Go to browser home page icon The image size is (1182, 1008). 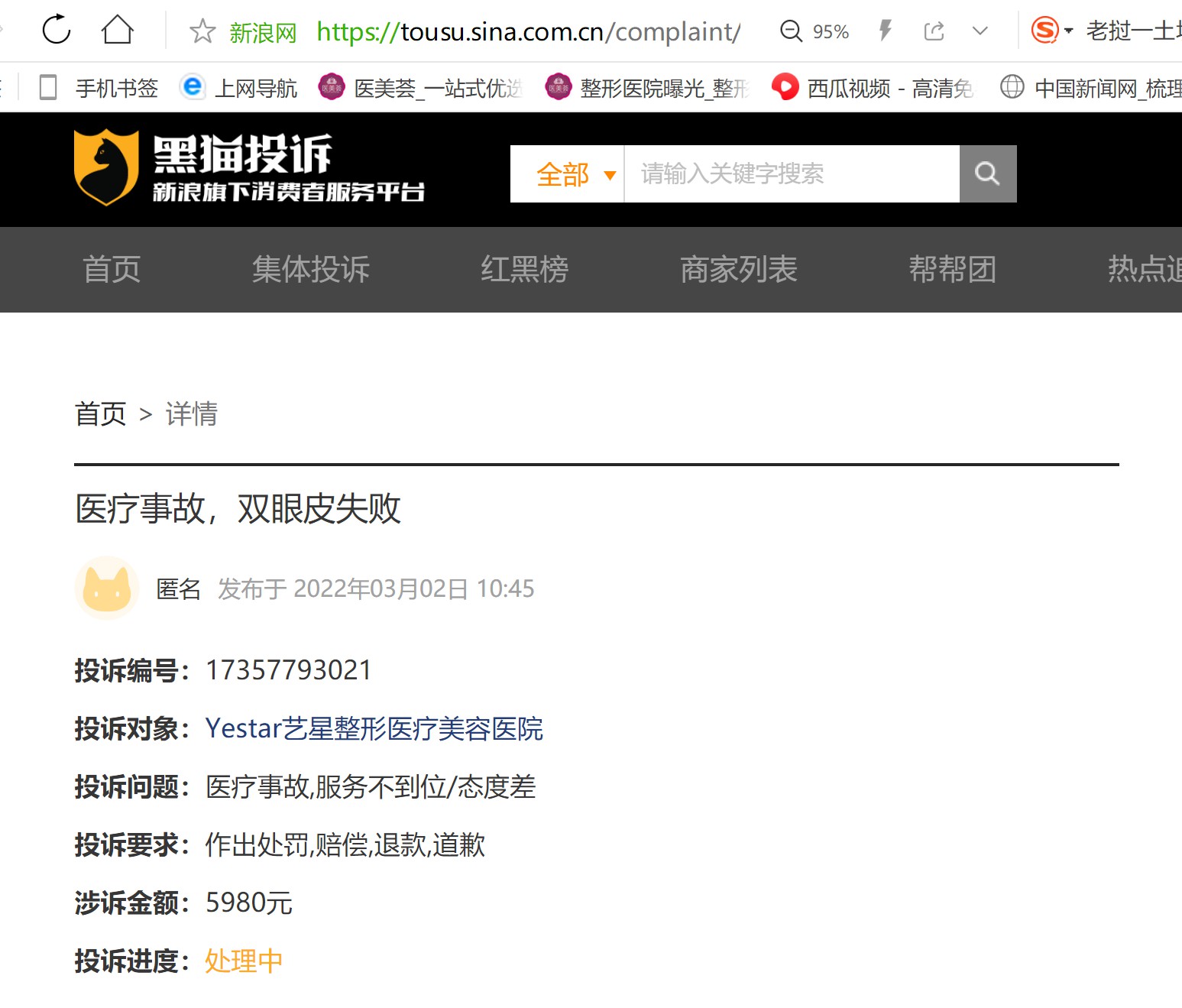[118, 31]
